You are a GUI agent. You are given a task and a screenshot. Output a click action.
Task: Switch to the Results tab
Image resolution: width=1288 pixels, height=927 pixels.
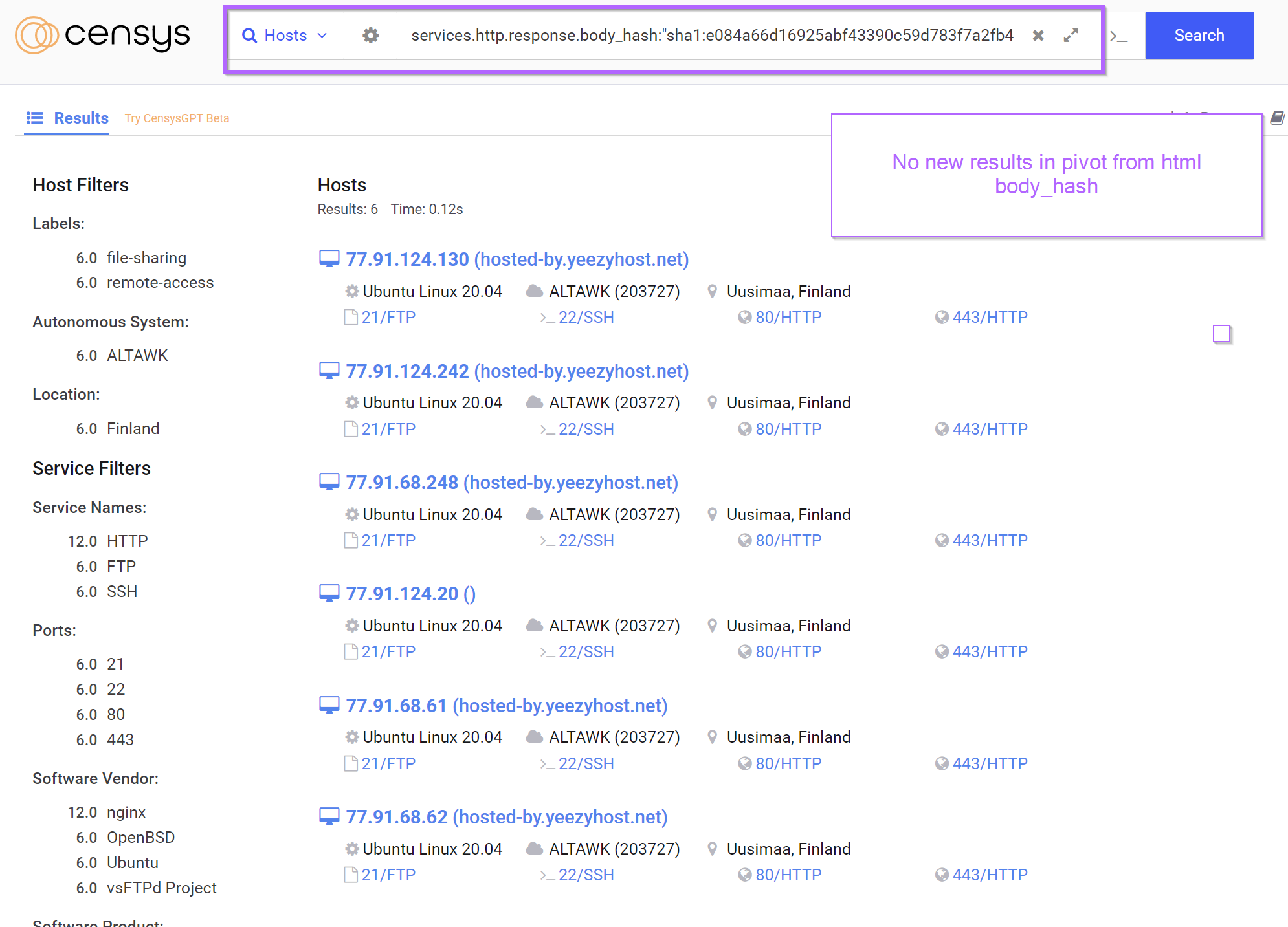point(81,118)
